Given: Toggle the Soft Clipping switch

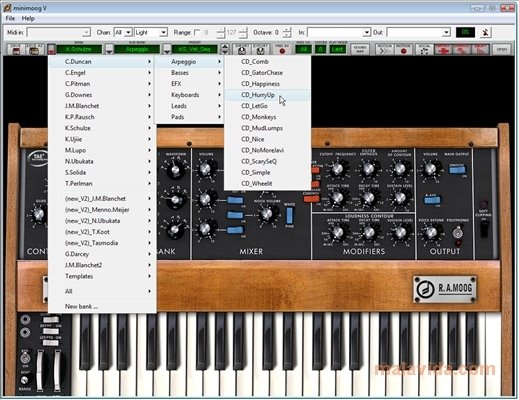Looking at the screenshot, I should click(x=484, y=229).
